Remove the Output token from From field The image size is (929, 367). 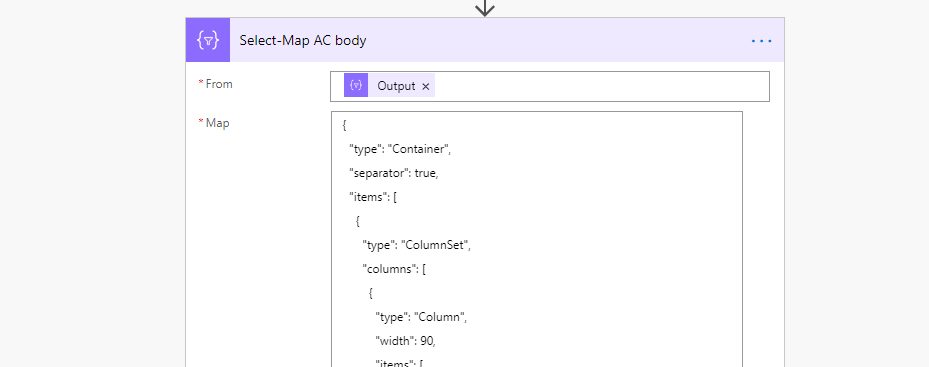coord(425,86)
